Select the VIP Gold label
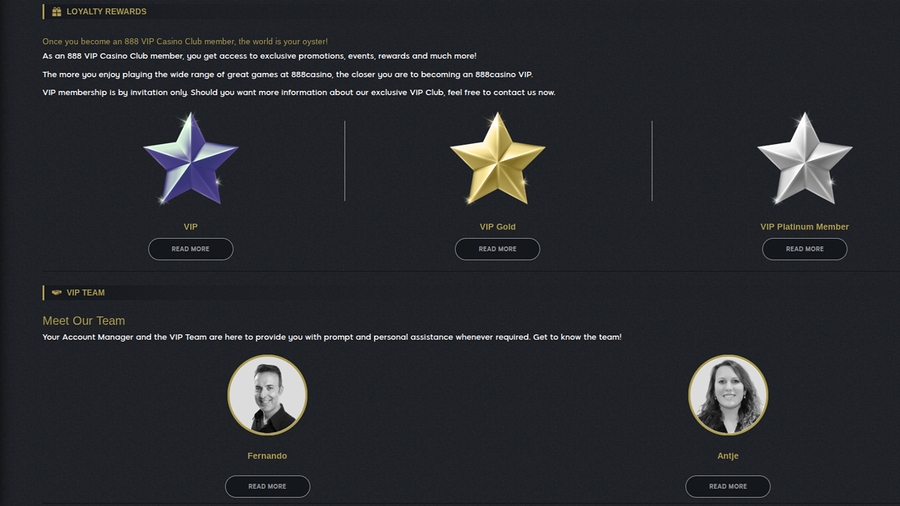 (497, 227)
